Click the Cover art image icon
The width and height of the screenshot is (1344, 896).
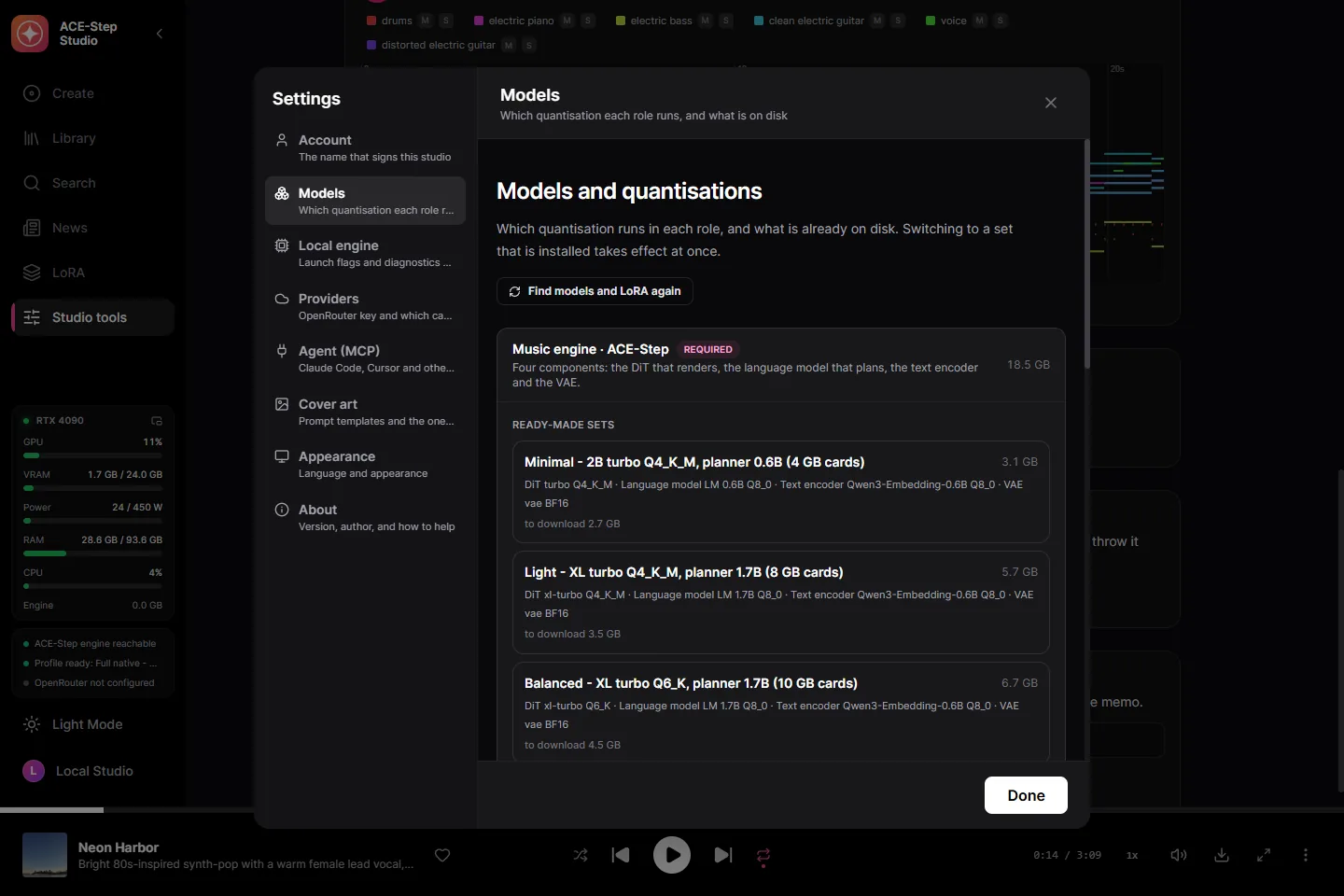[x=282, y=404]
